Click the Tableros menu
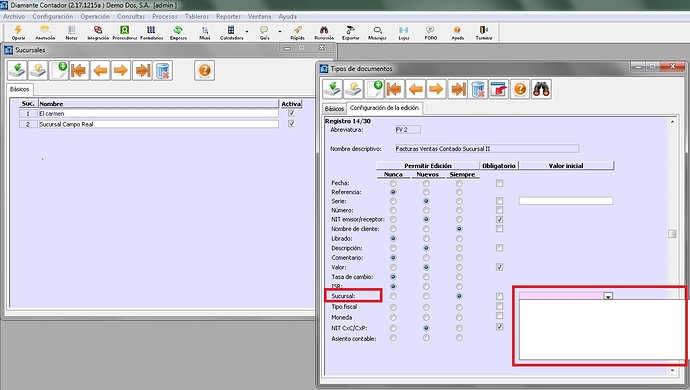The image size is (690, 390). click(x=197, y=16)
